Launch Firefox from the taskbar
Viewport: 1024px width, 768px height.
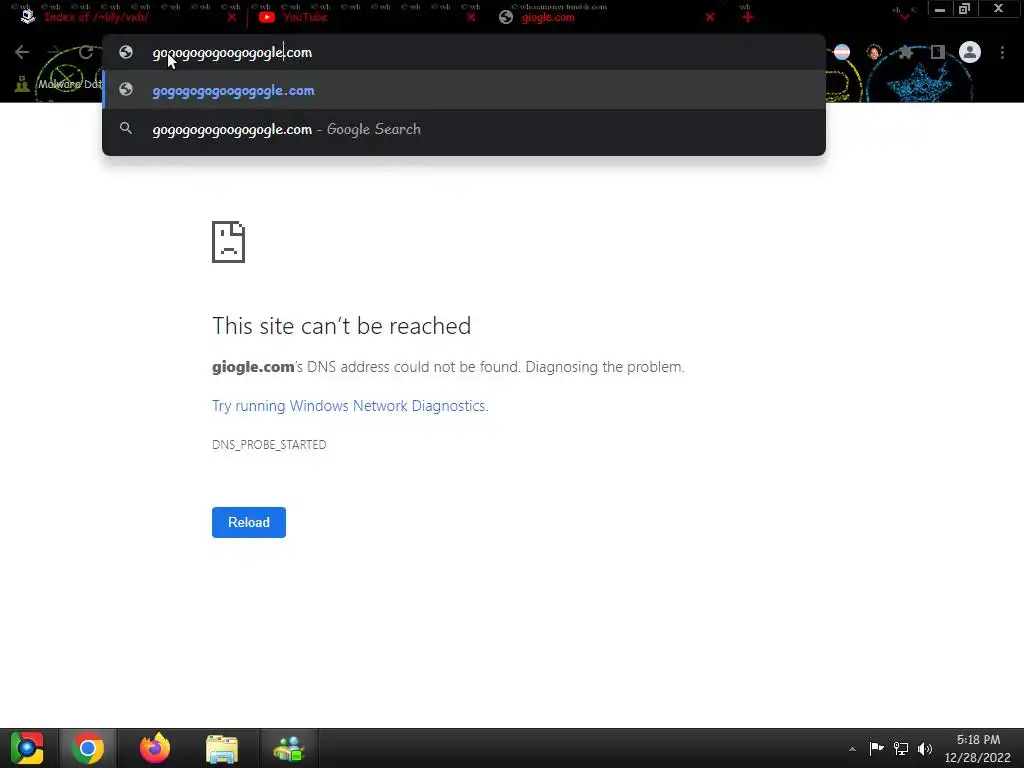click(x=155, y=748)
